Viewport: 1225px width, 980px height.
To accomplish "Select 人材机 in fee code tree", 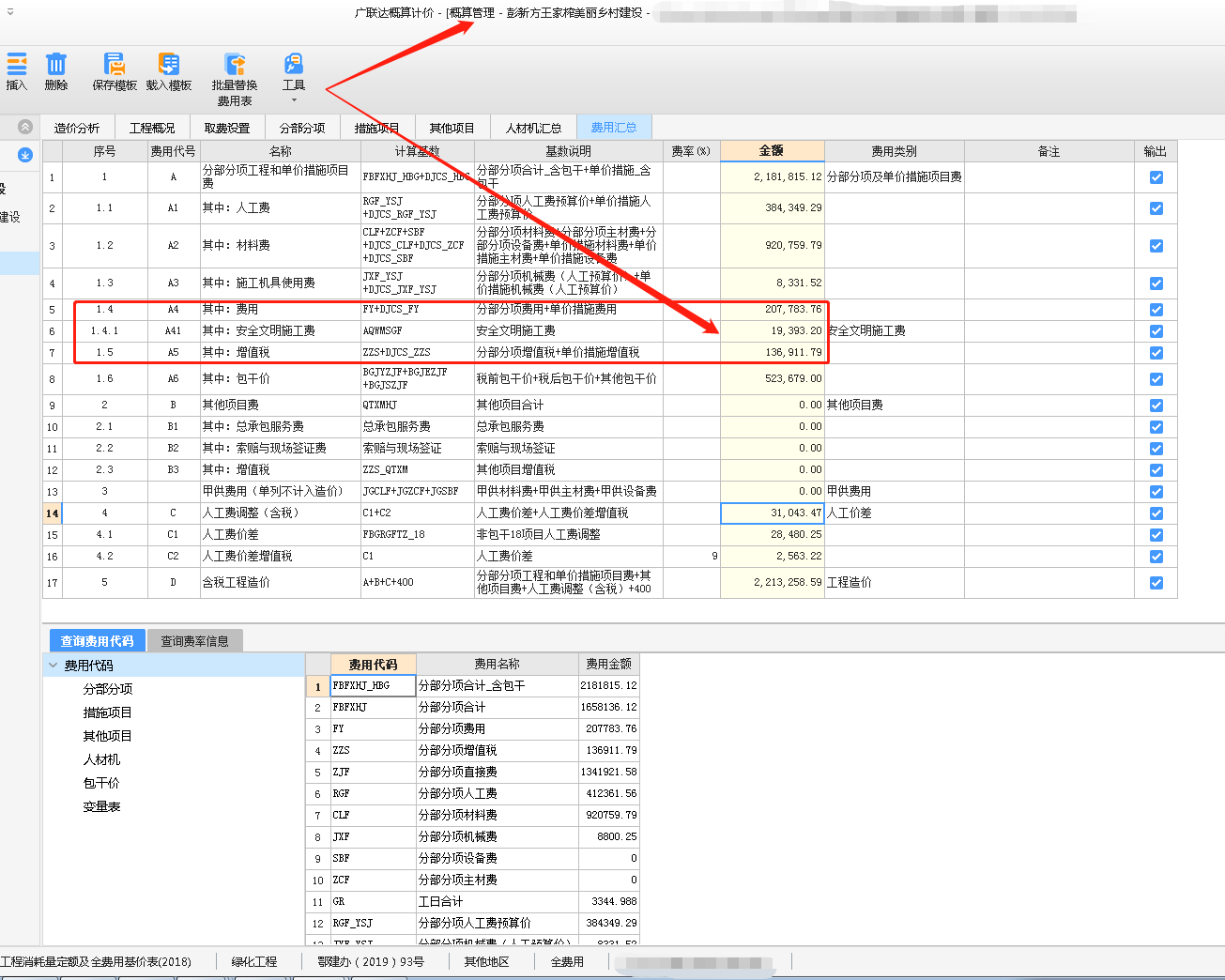I will pos(101,759).
